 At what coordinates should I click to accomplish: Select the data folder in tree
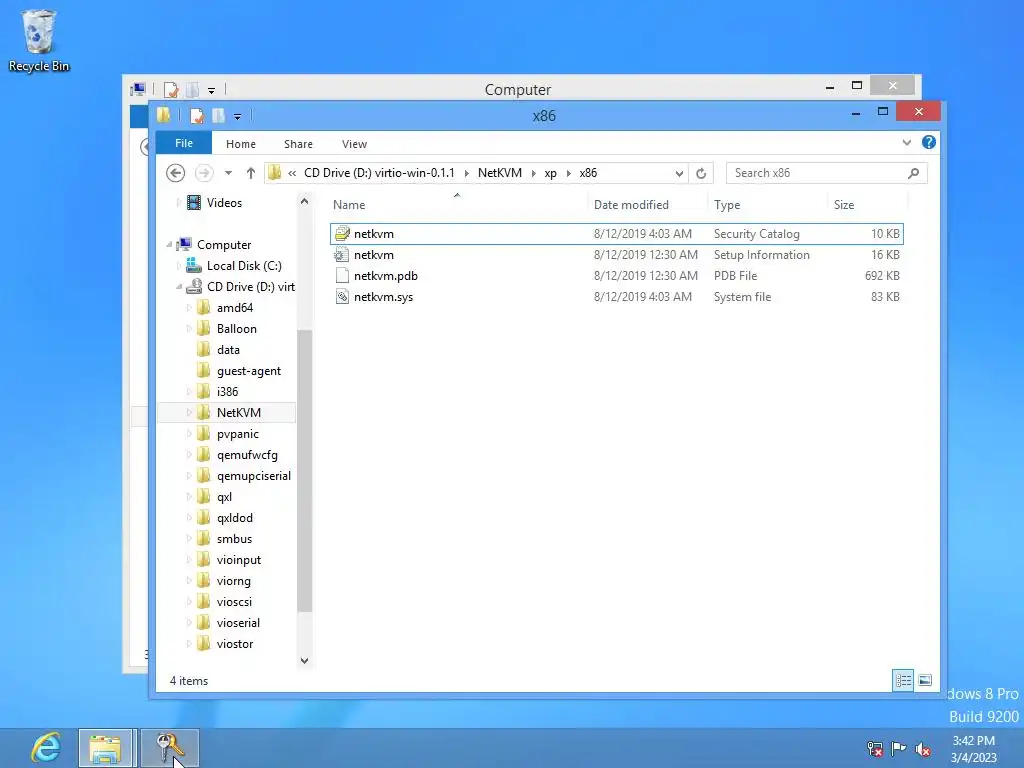pos(228,350)
